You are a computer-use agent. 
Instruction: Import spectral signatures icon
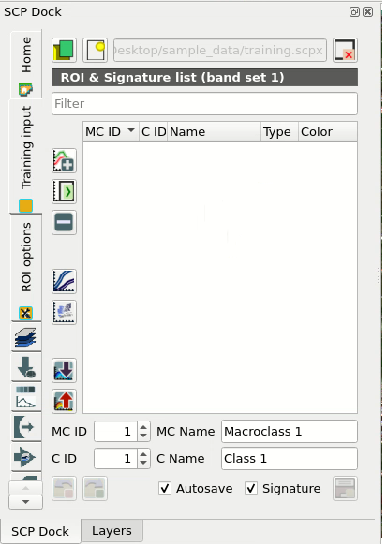pos(64,371)
